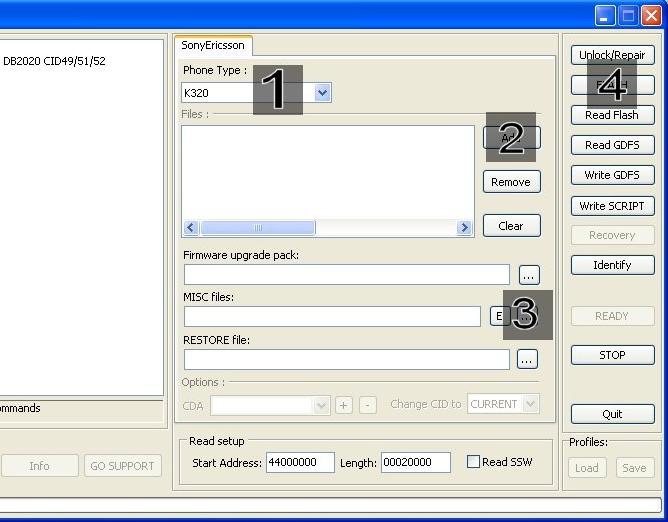Click the GO SUPPORT button
Image resolution: width=668 pixels, height=522 pixels.
[123, 466]
